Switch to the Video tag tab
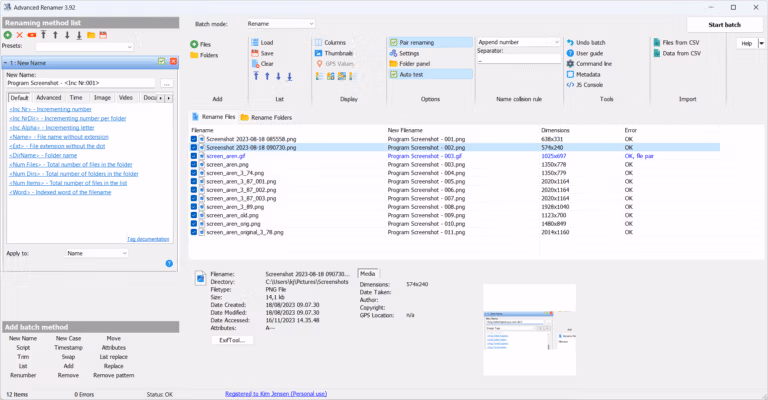768x400 pixels. 126,98
